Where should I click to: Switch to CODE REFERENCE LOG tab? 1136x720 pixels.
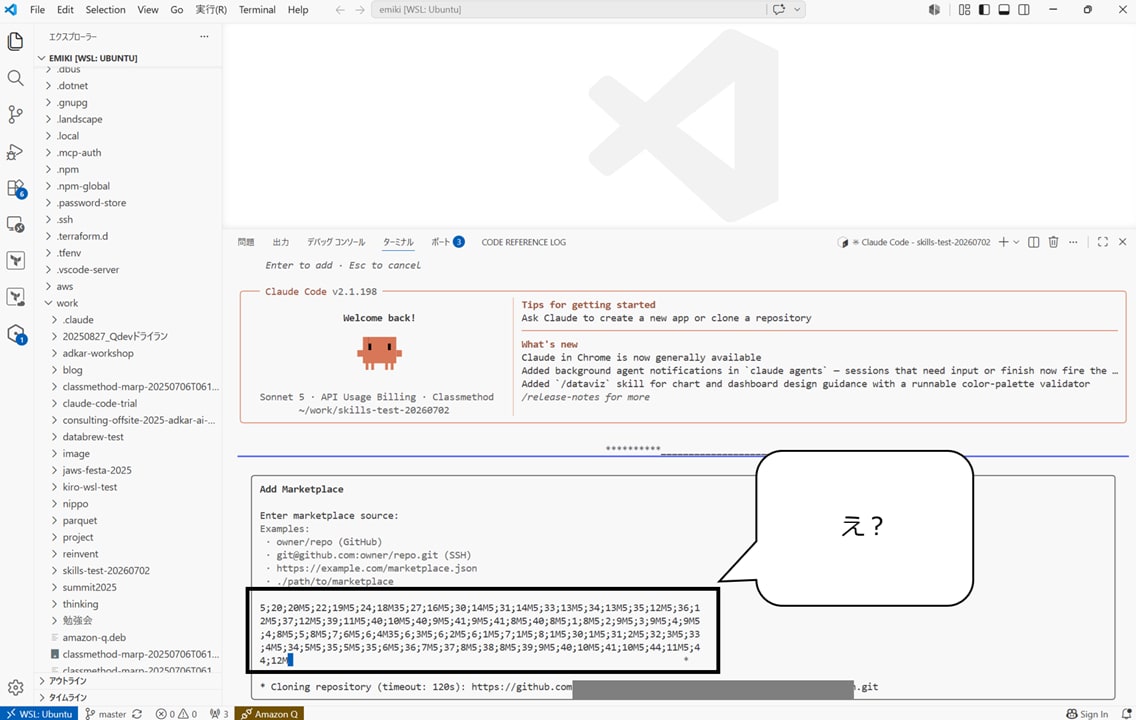(x=524, y=242)
